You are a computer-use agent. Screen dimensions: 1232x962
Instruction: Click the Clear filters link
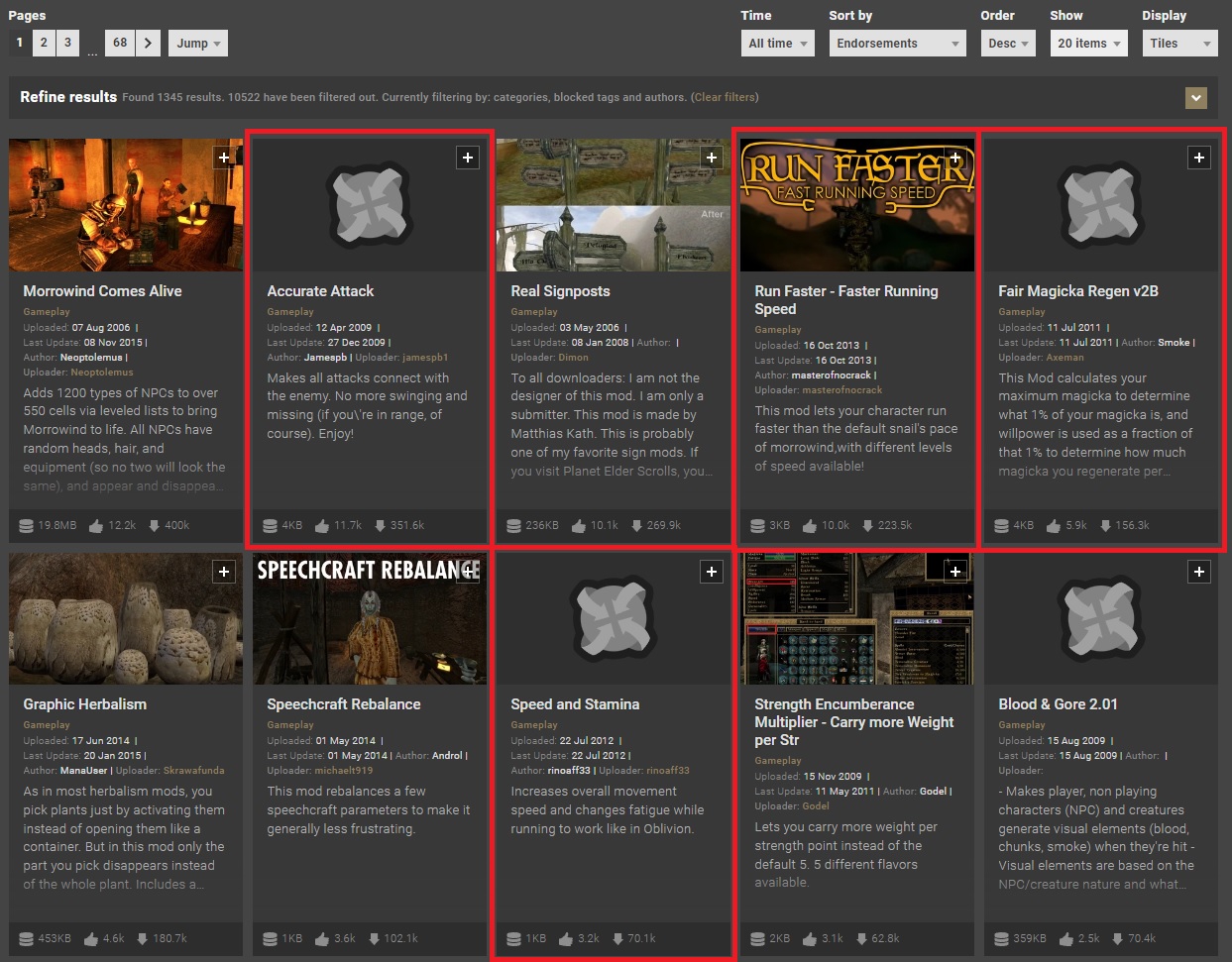pos(725,97)
